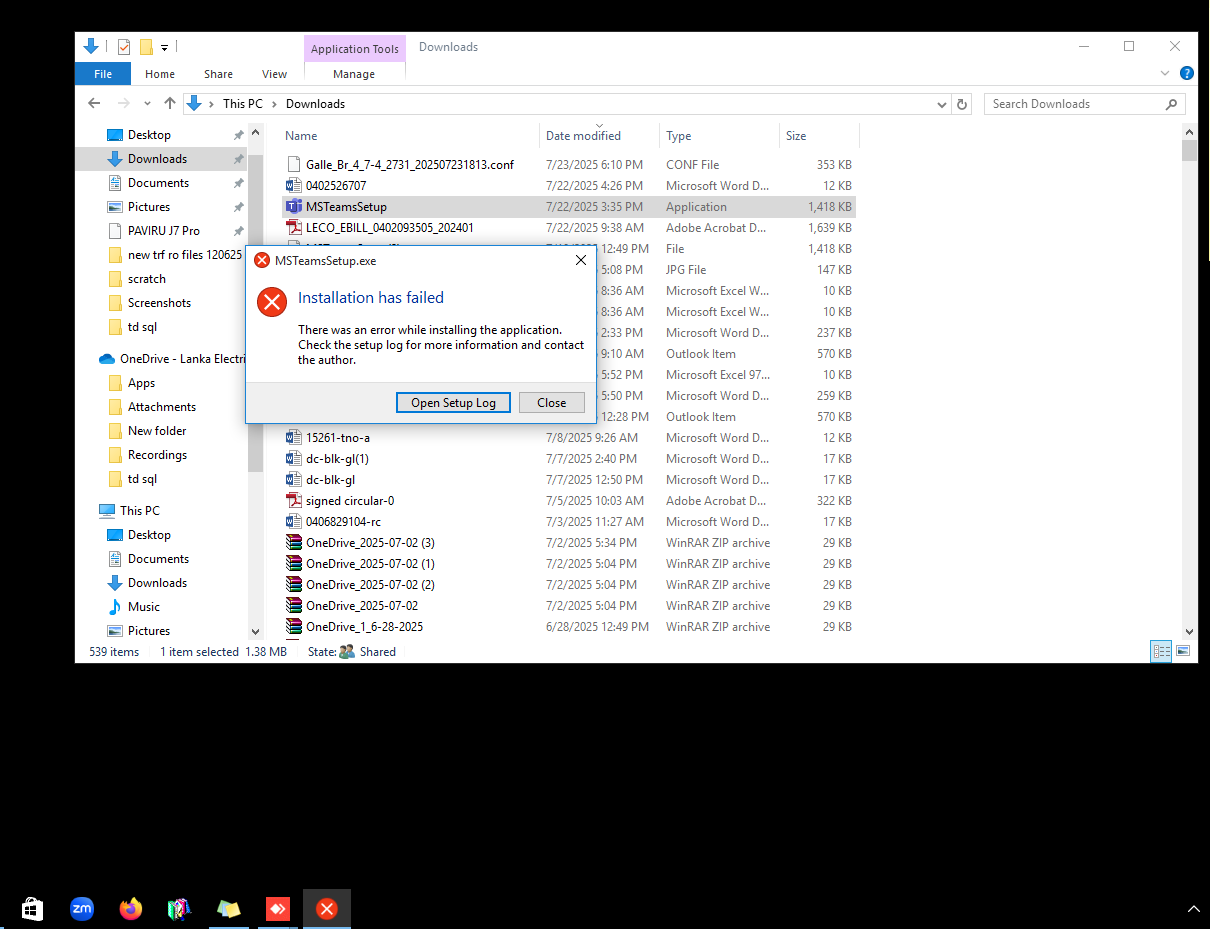The height and width of the screenshot is (930, 1210).
Task: Open OneDrive Recordings folder
Action: [x=157, y=455]
